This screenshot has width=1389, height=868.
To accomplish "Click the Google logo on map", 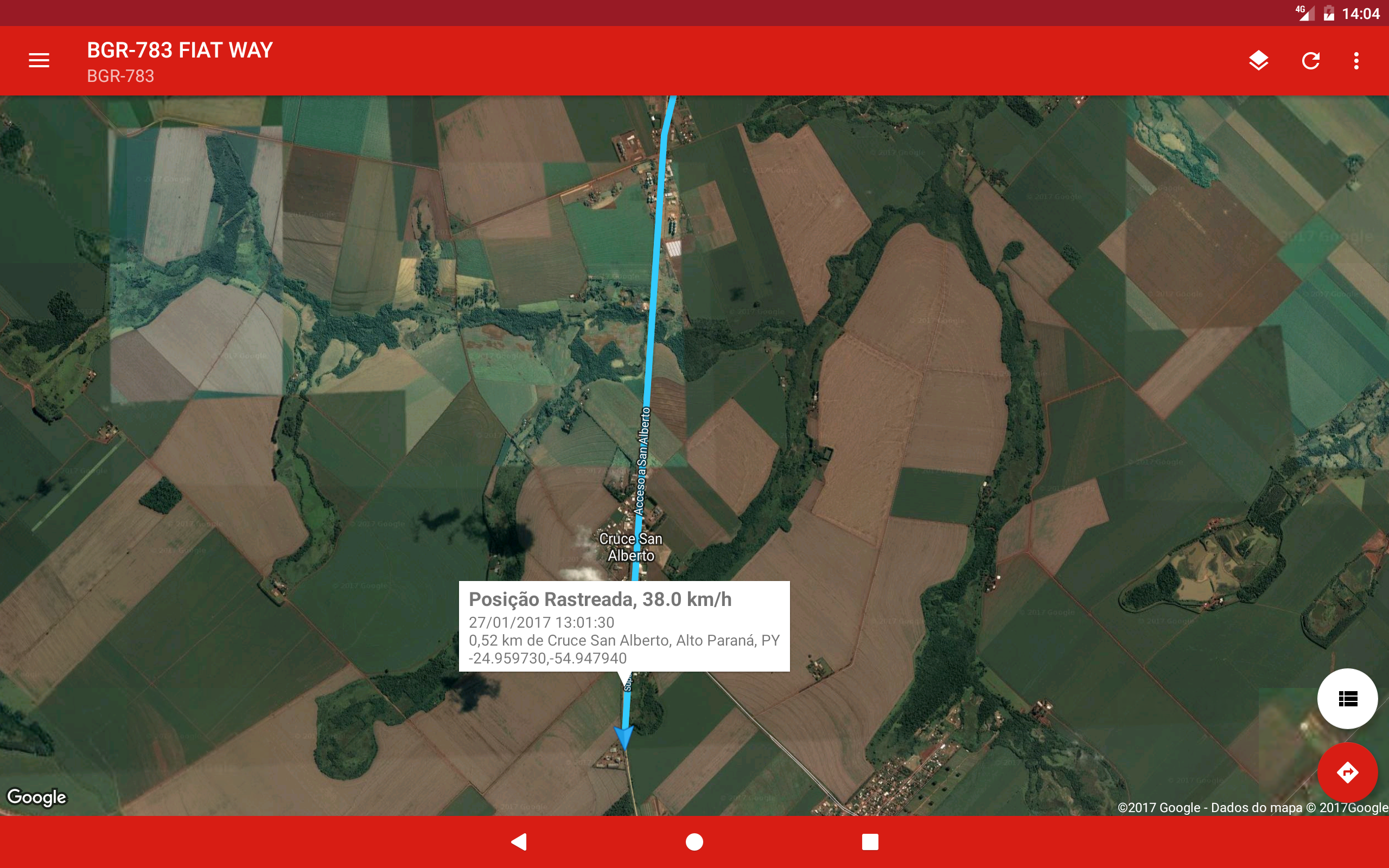I will point(37,797).
